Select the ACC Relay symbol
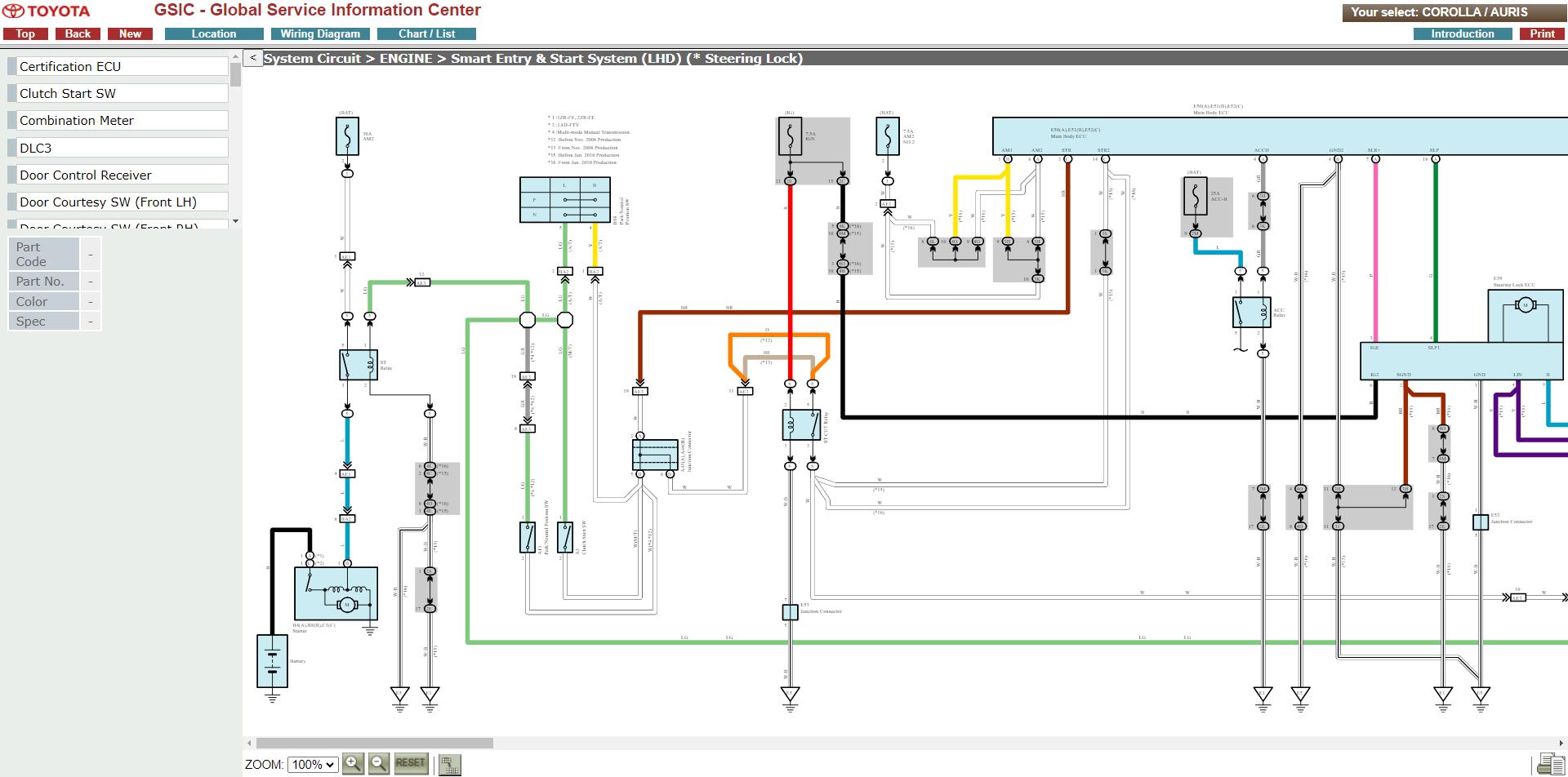1568x777 pixels. (1251, 313)
